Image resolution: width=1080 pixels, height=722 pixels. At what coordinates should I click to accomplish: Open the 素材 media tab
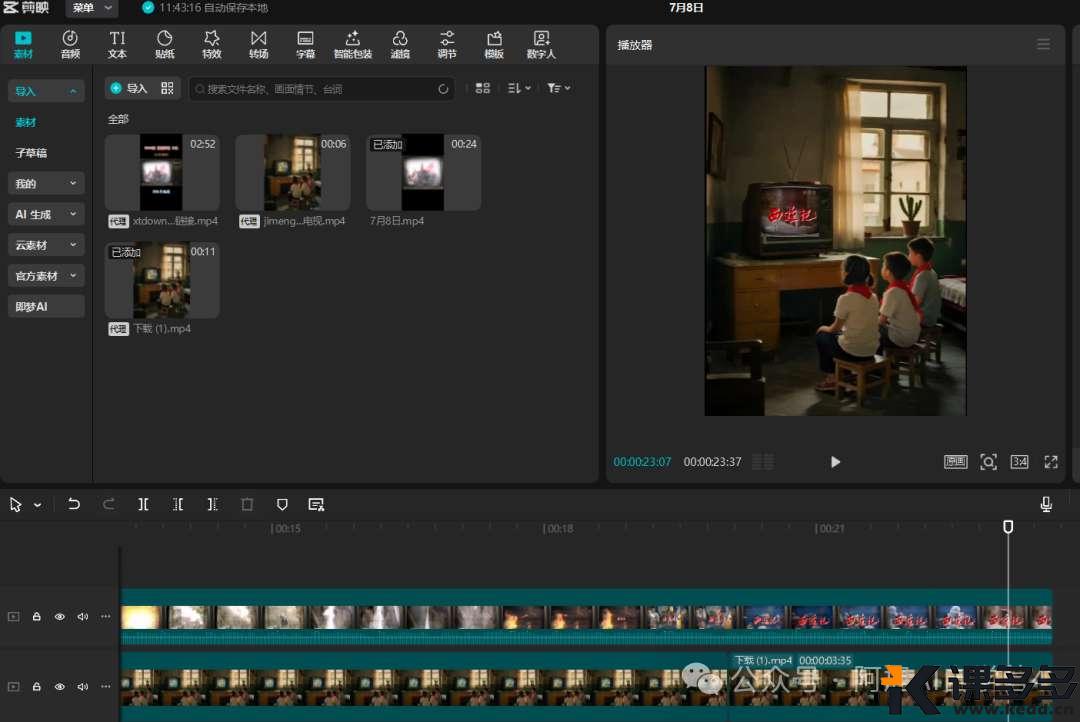23,45
